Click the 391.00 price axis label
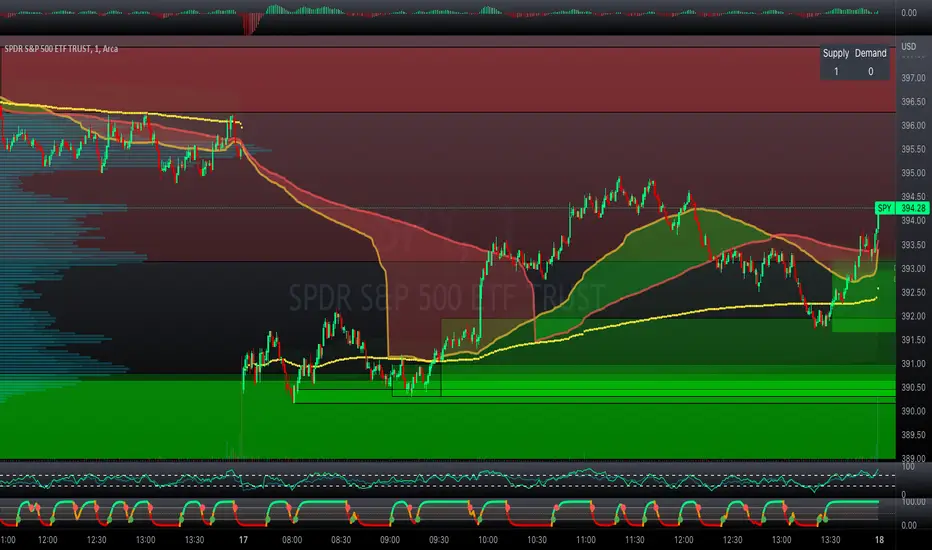 click(913, 364)
